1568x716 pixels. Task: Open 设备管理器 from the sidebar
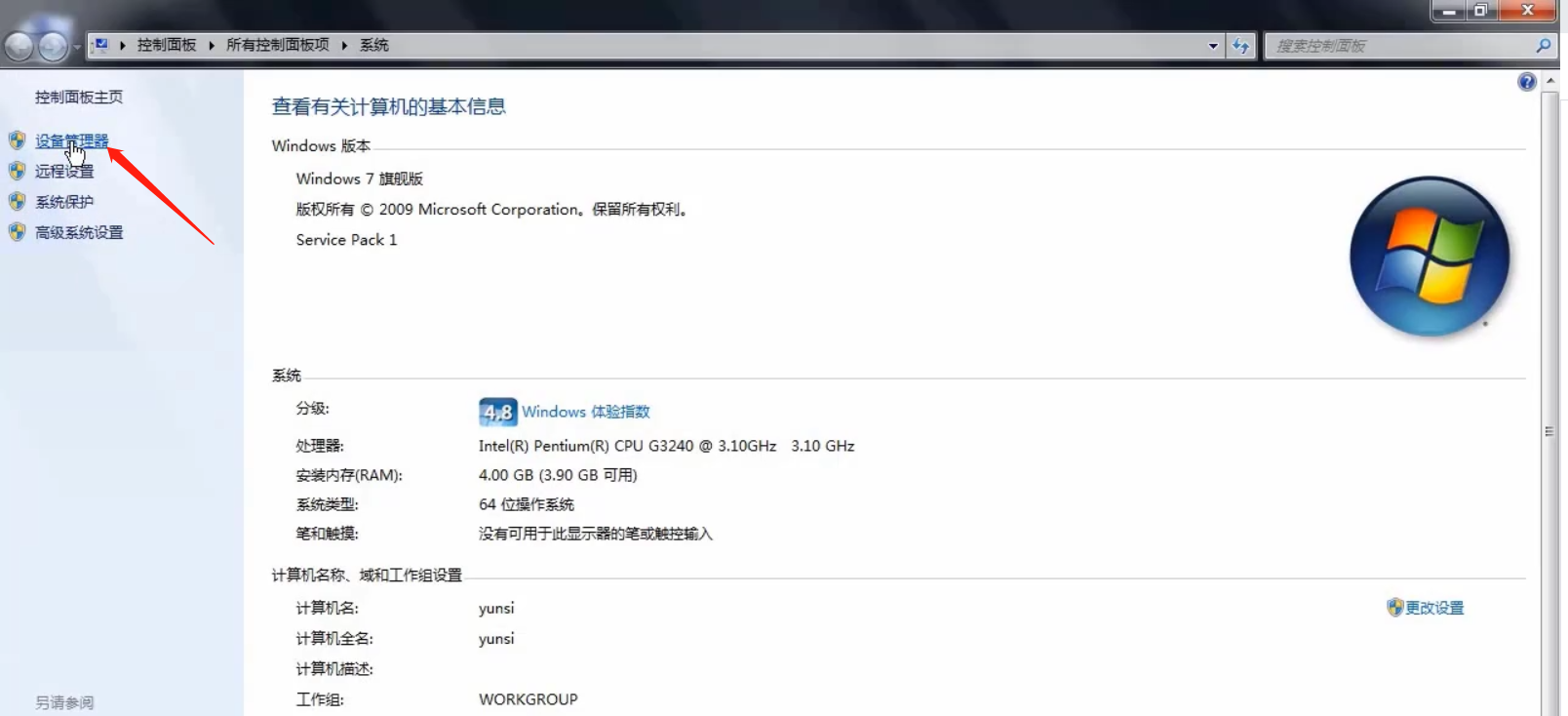71,140
